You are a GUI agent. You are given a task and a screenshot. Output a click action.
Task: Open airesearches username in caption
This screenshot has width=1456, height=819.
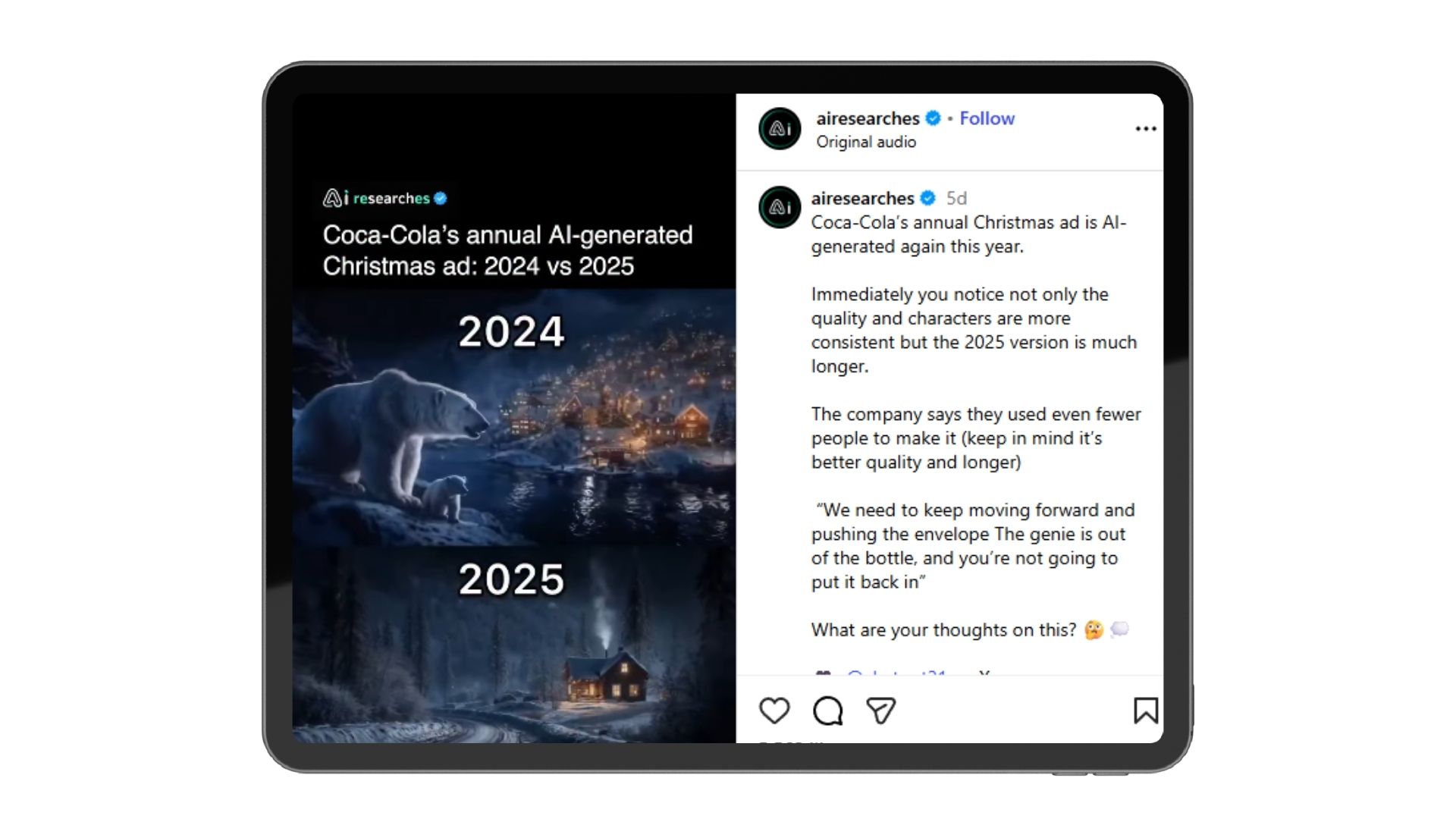(x=862, y=198)
